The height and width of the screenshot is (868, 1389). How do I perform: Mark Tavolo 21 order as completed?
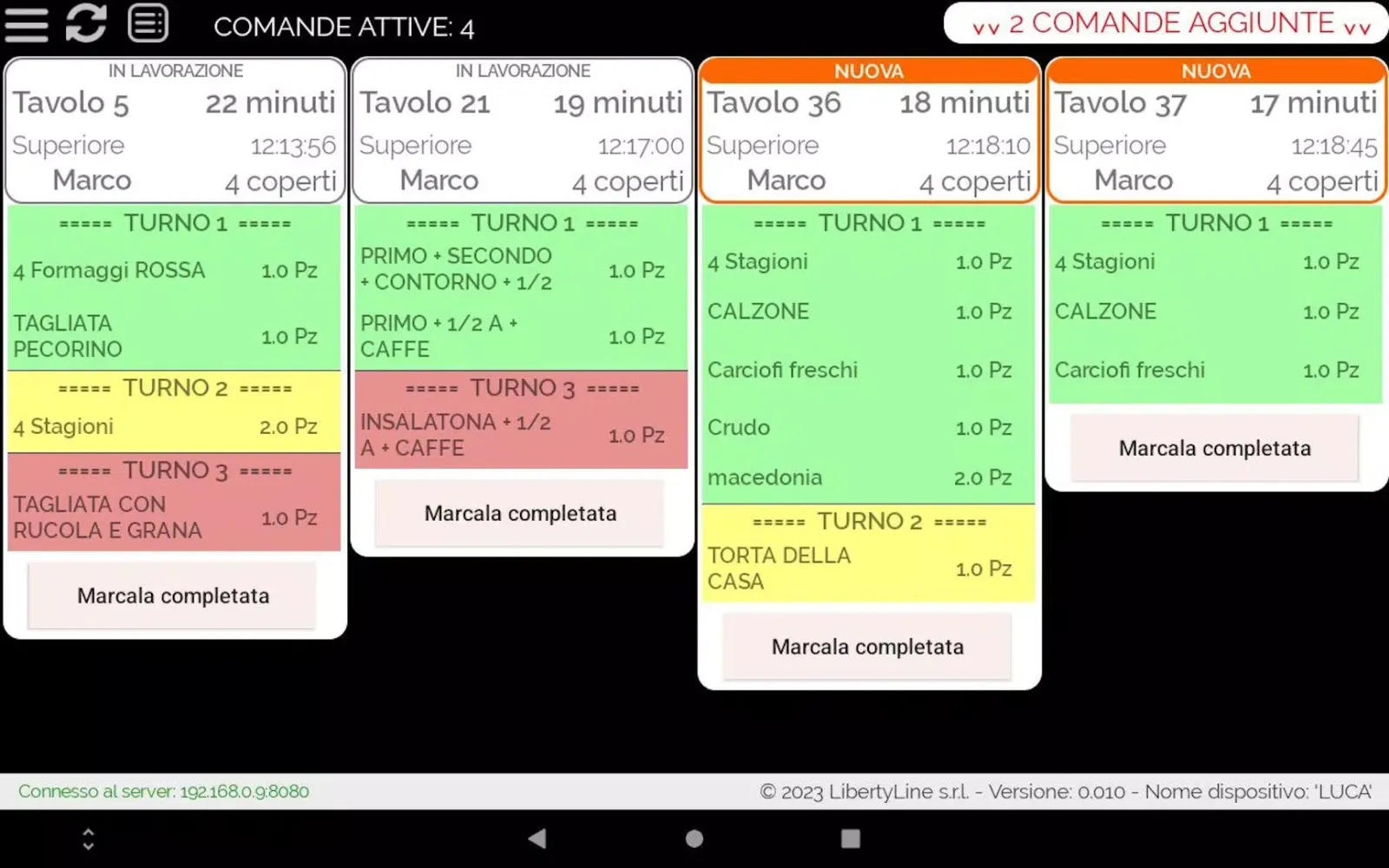coord(520,514)
